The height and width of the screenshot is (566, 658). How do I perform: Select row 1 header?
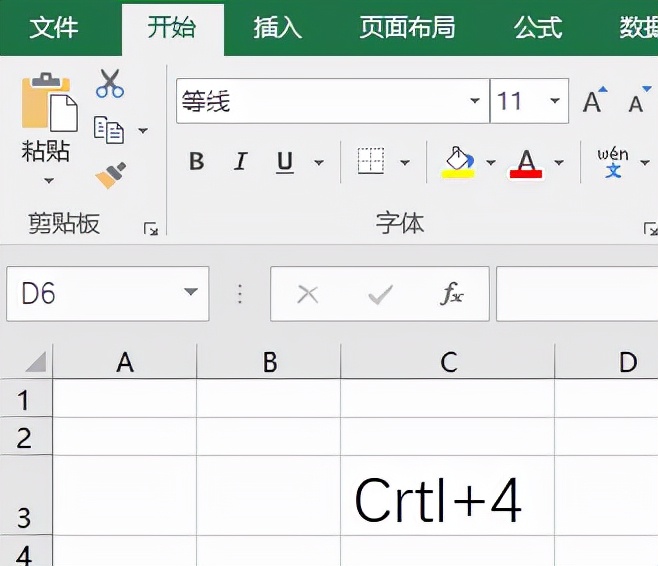point(26,398)
